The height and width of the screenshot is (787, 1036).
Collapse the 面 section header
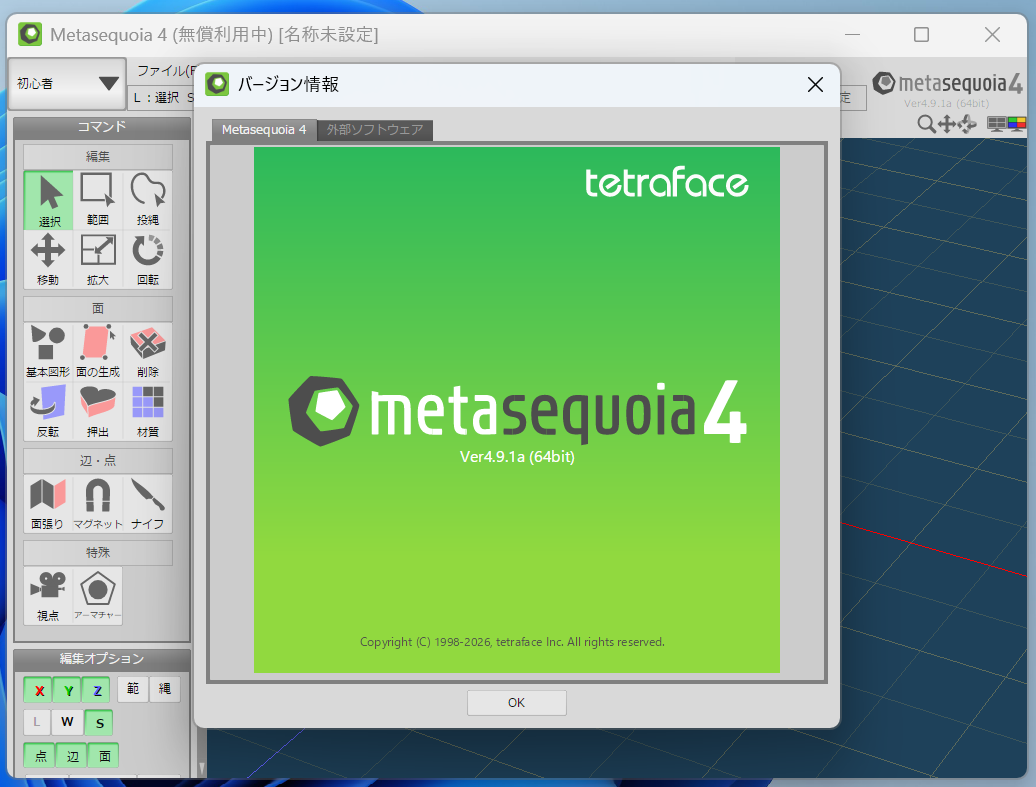98,309
